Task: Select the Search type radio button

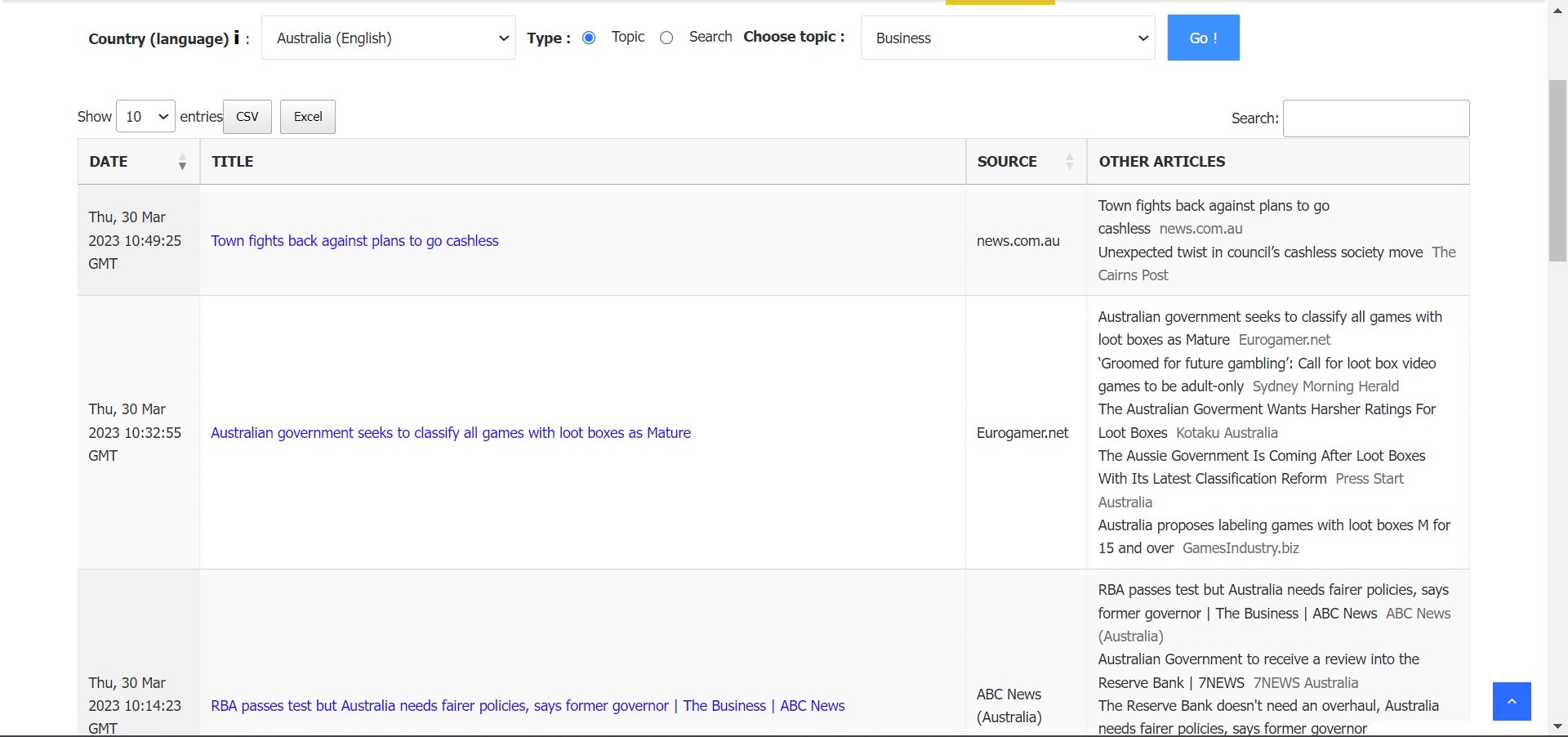Action: pyautogui.click(x=666, y=38)
